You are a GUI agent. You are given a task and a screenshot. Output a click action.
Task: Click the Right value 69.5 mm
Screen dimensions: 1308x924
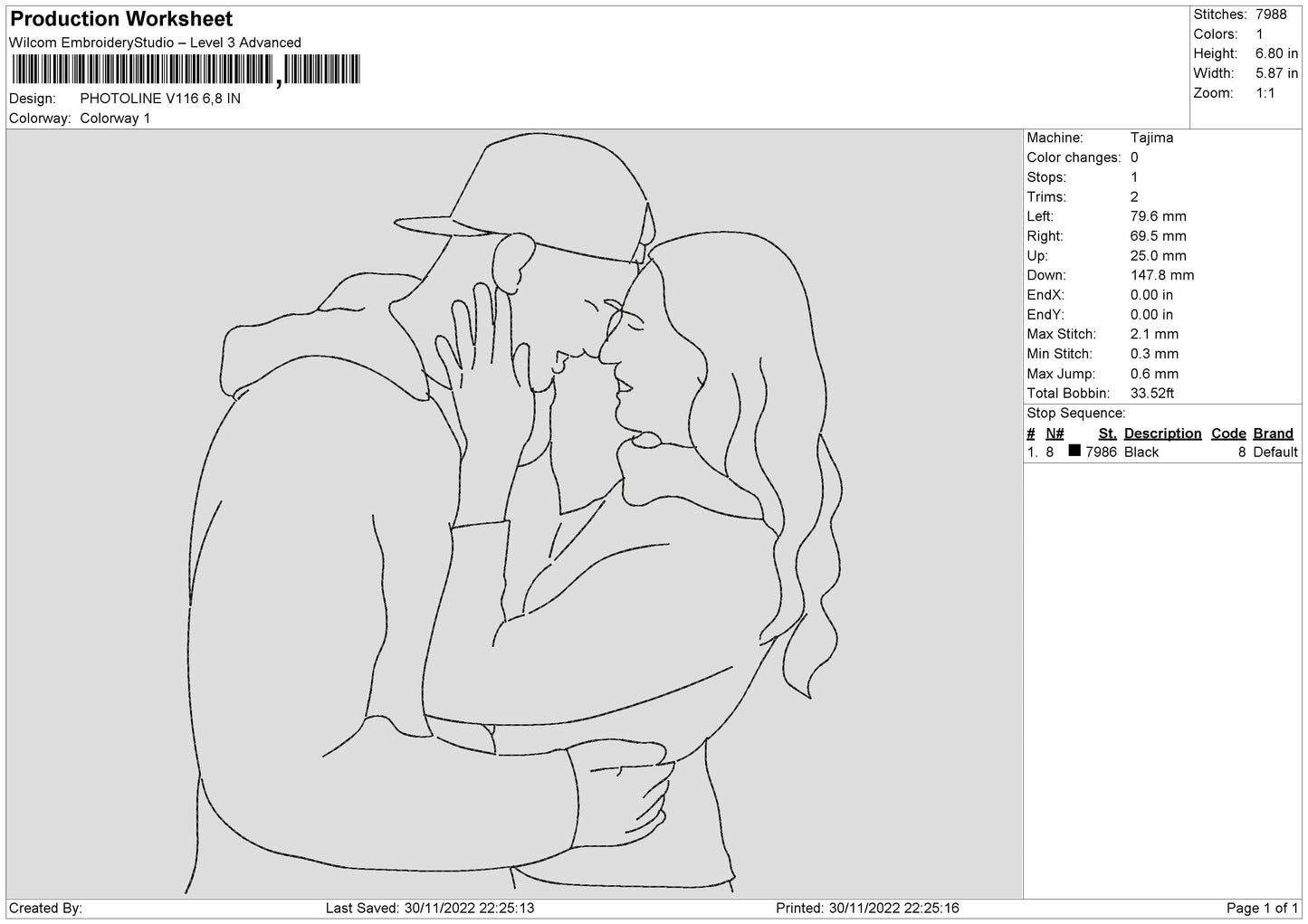coord(1158,237)
